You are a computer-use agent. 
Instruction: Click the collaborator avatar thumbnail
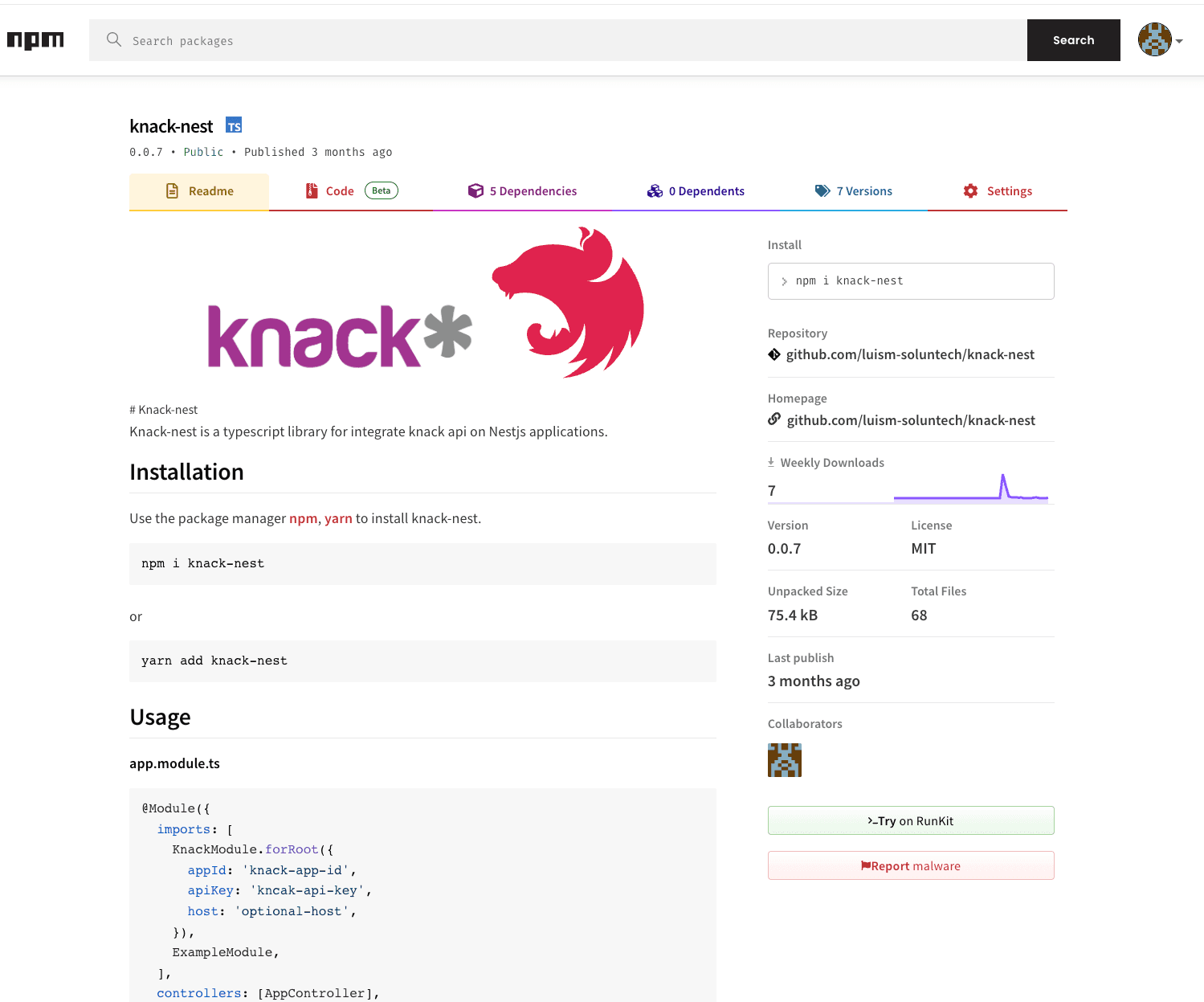pyautogui.click(x=785, y=760)
